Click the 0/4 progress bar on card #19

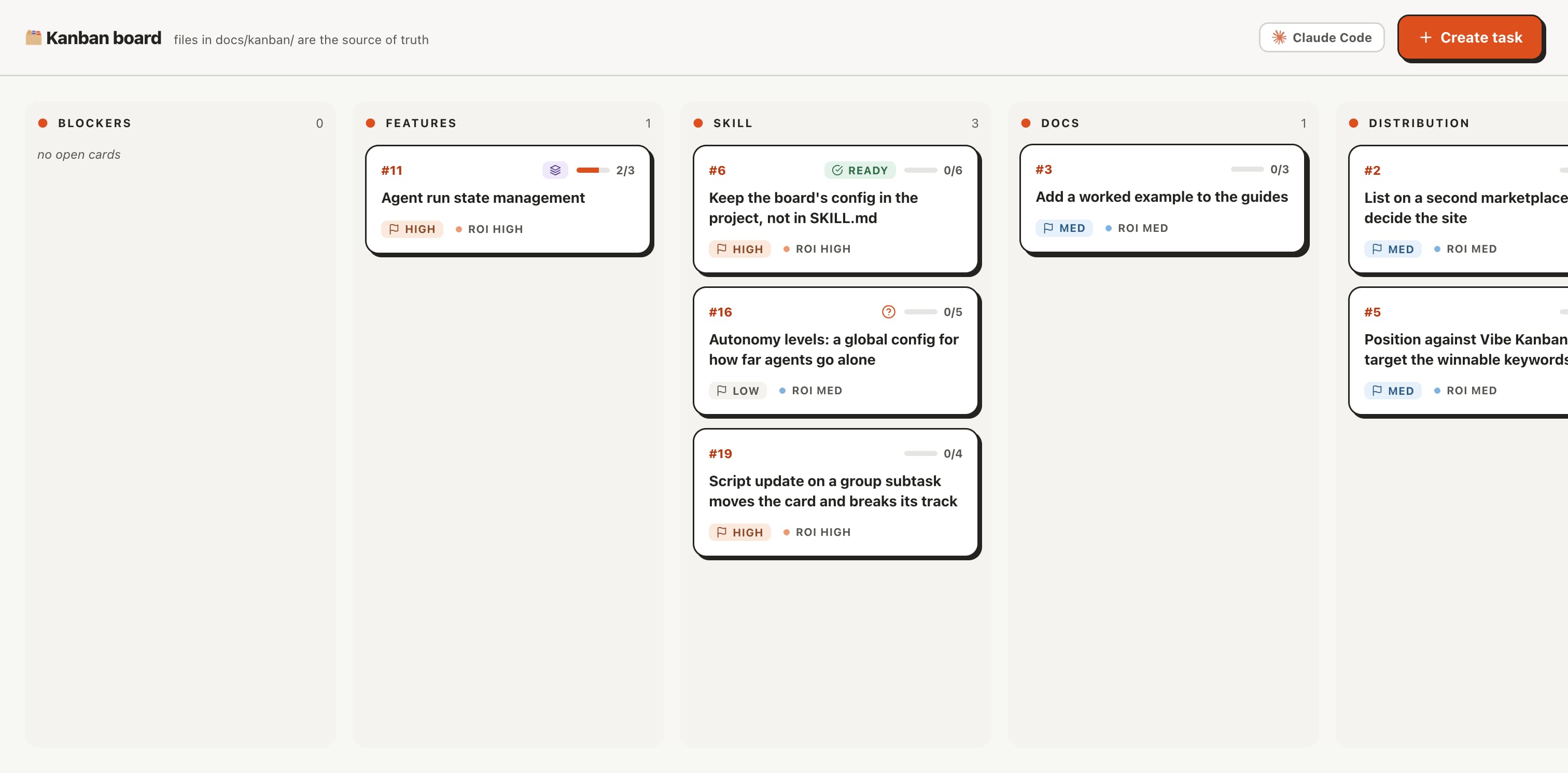pos(920,454)
